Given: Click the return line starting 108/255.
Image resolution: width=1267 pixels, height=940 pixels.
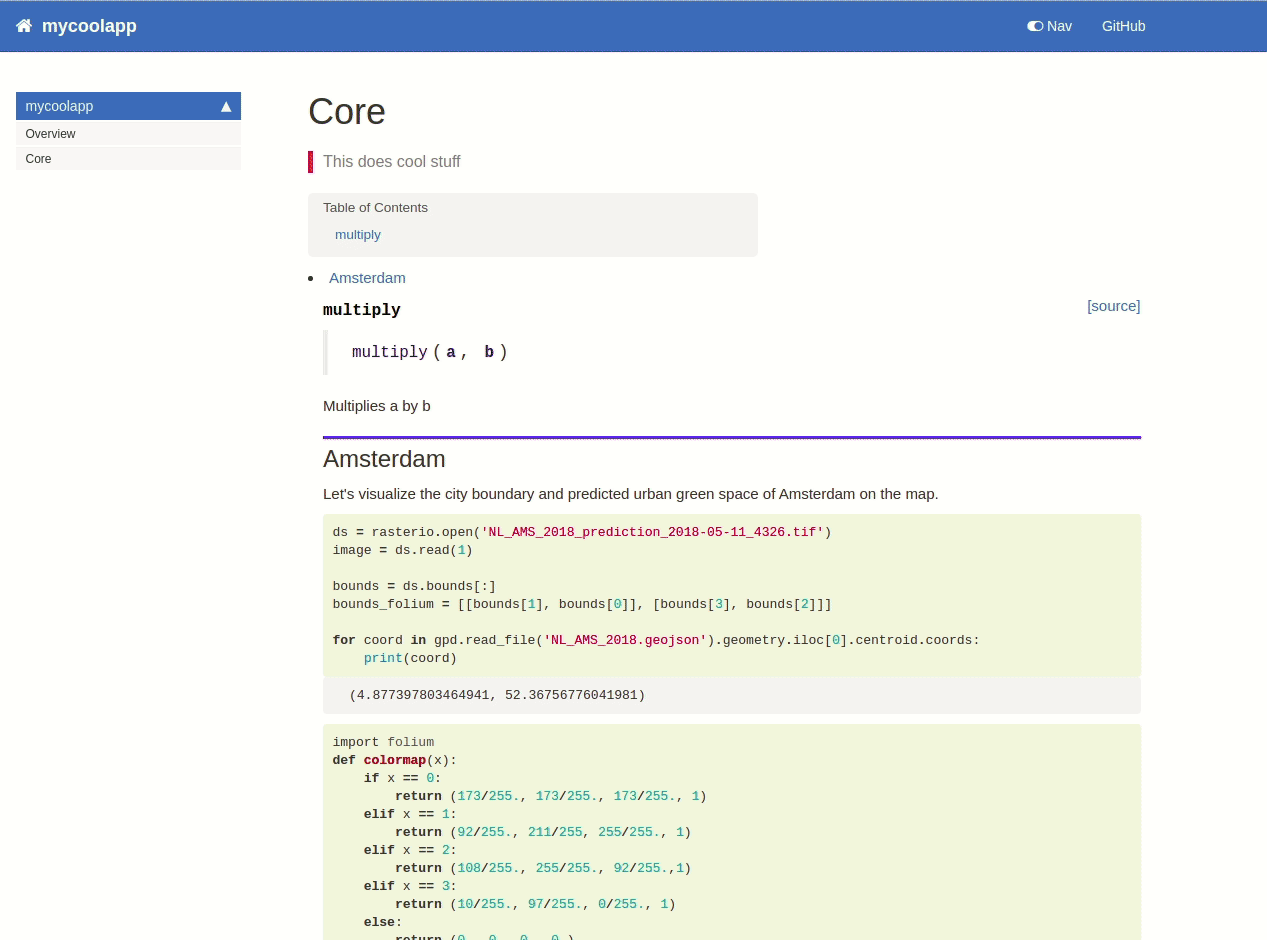Looking at the screenshot, I should pyautogui.click(x=543, y=868).
